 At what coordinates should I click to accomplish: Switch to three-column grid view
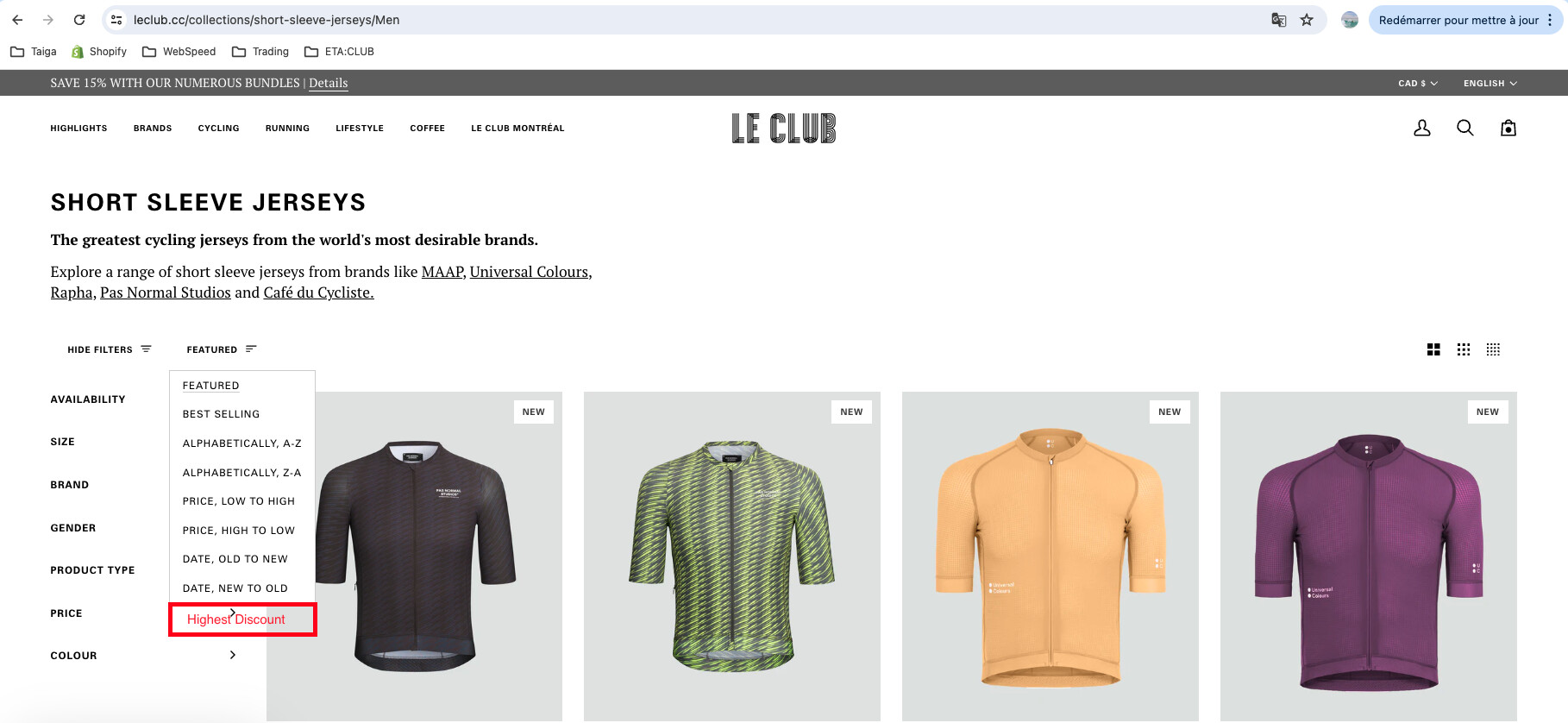coord(1464,349)
